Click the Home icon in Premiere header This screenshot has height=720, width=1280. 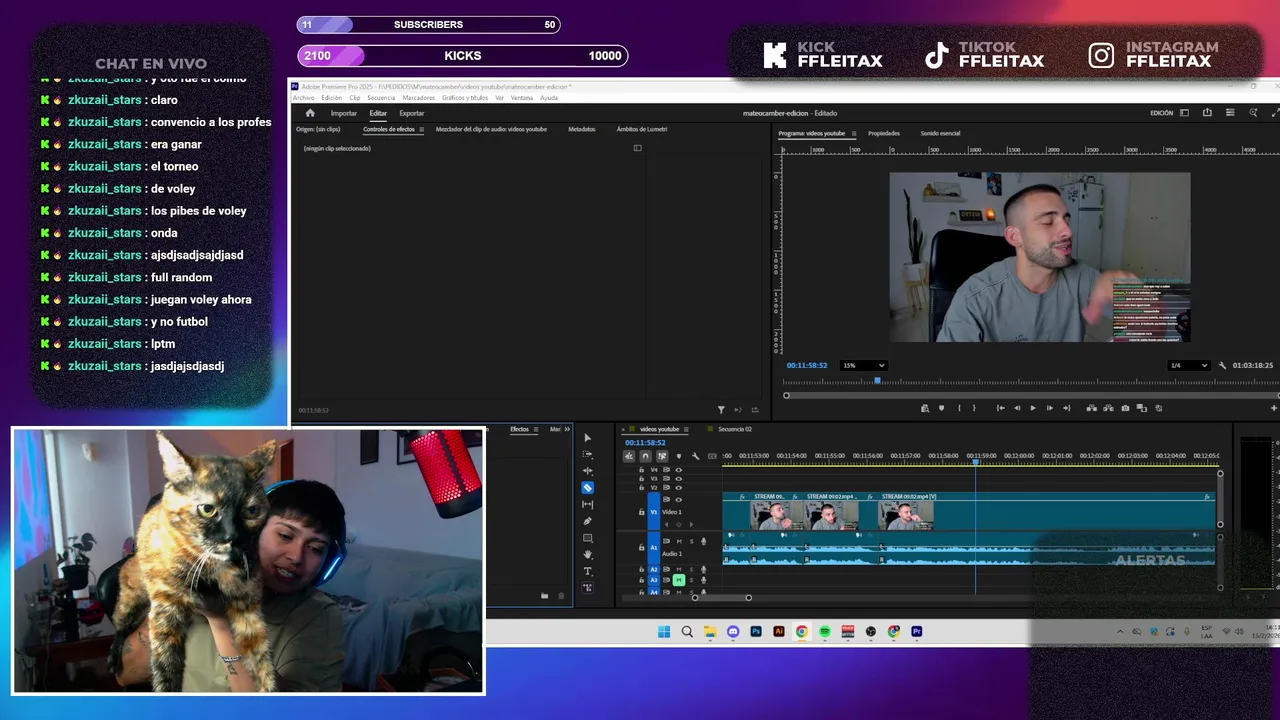click(x=310, y=113)
